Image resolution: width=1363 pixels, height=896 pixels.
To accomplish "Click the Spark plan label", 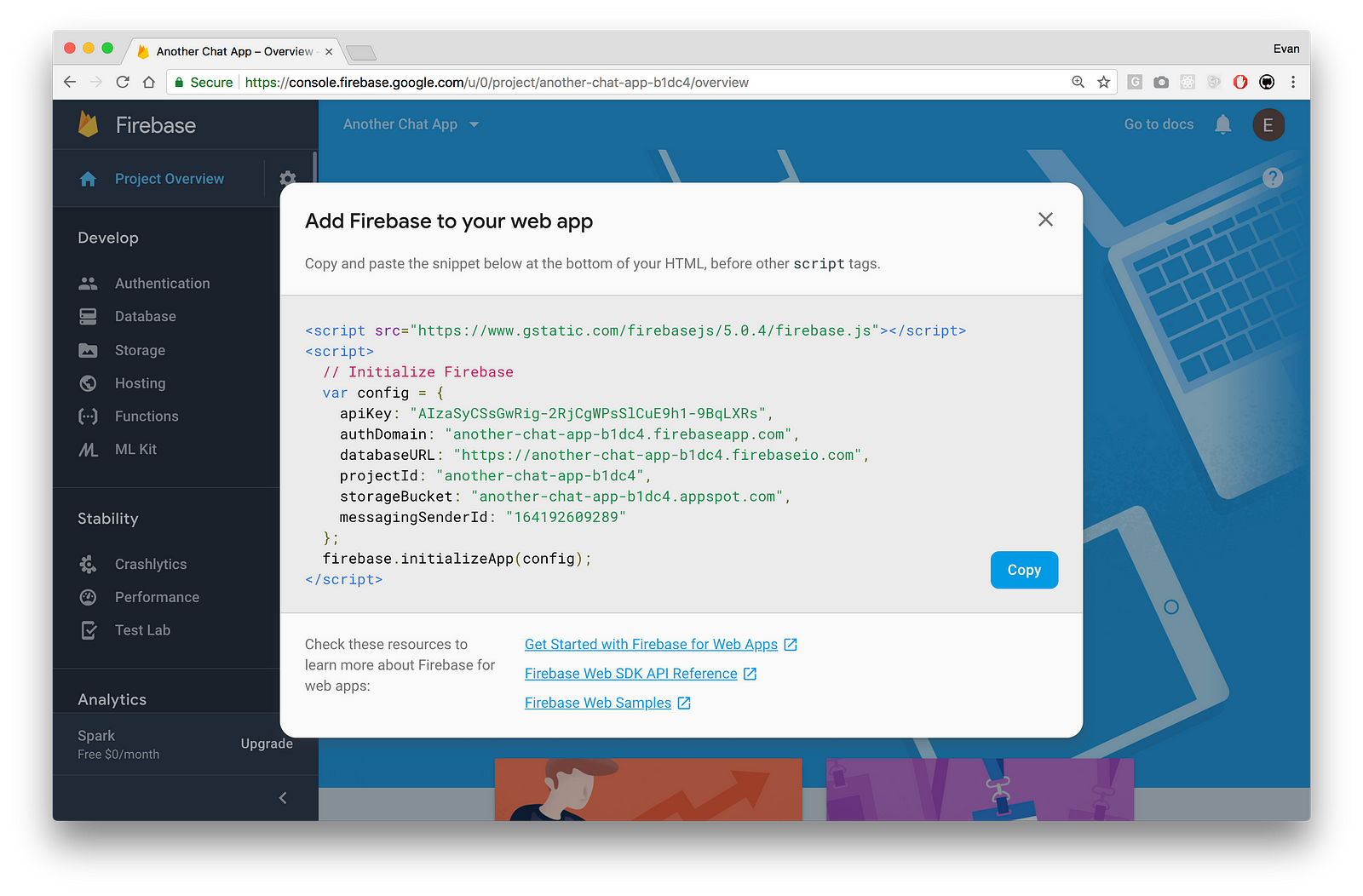I will tap(96, 735).
